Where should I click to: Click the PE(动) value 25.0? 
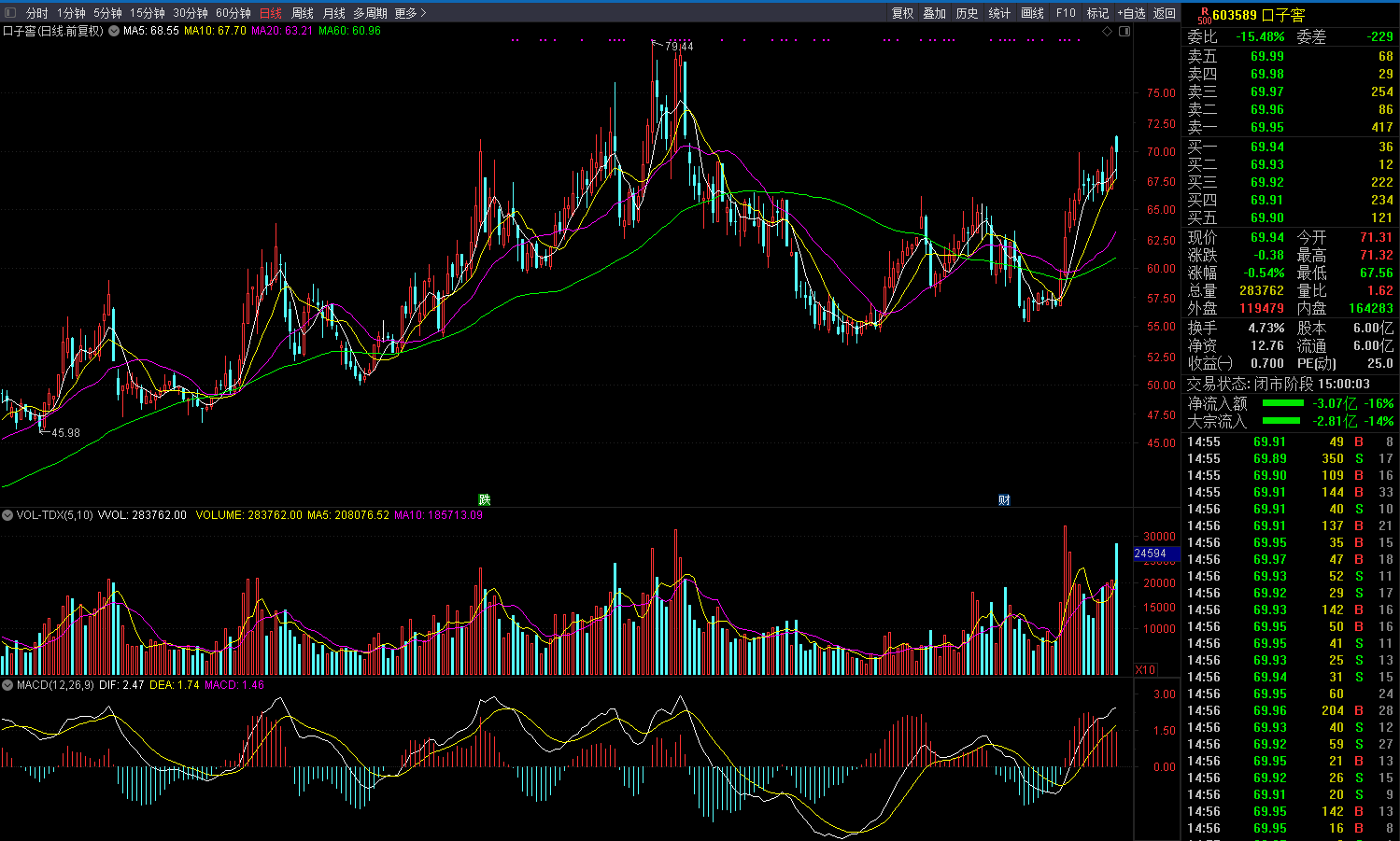coord(1379,363)
